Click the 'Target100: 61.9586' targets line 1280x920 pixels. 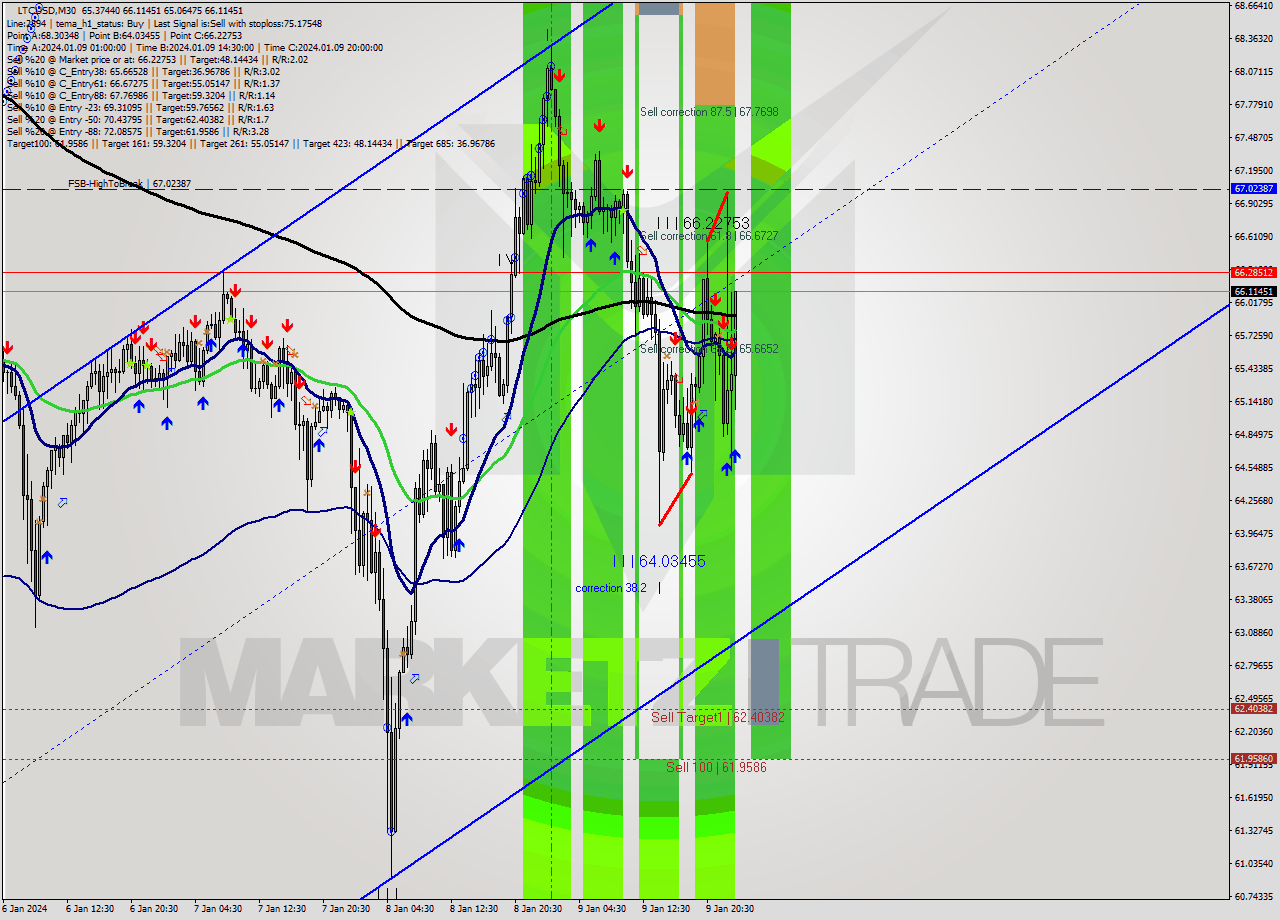(251, 143)
